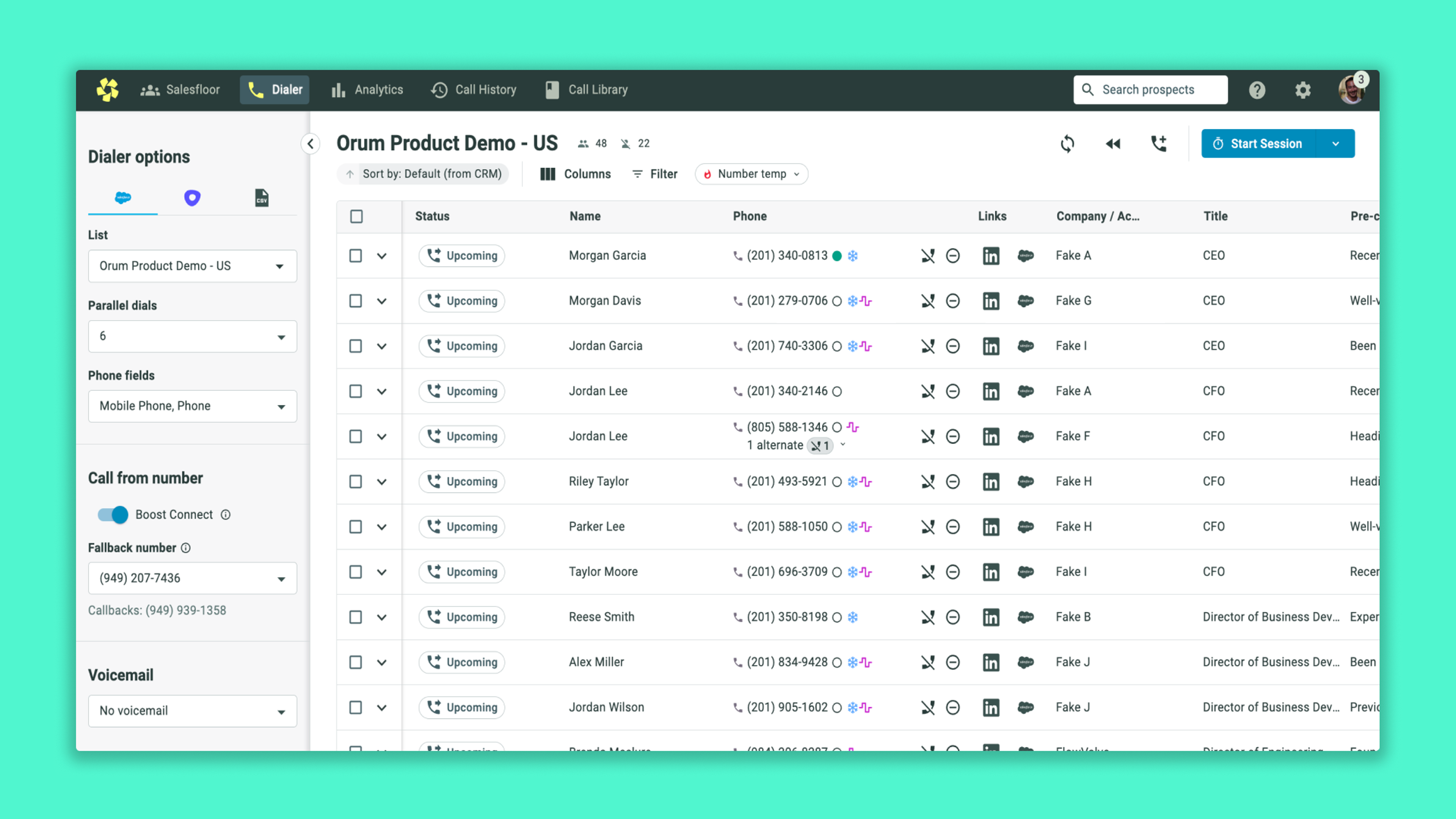Open the Call History tab

[474, 90]
